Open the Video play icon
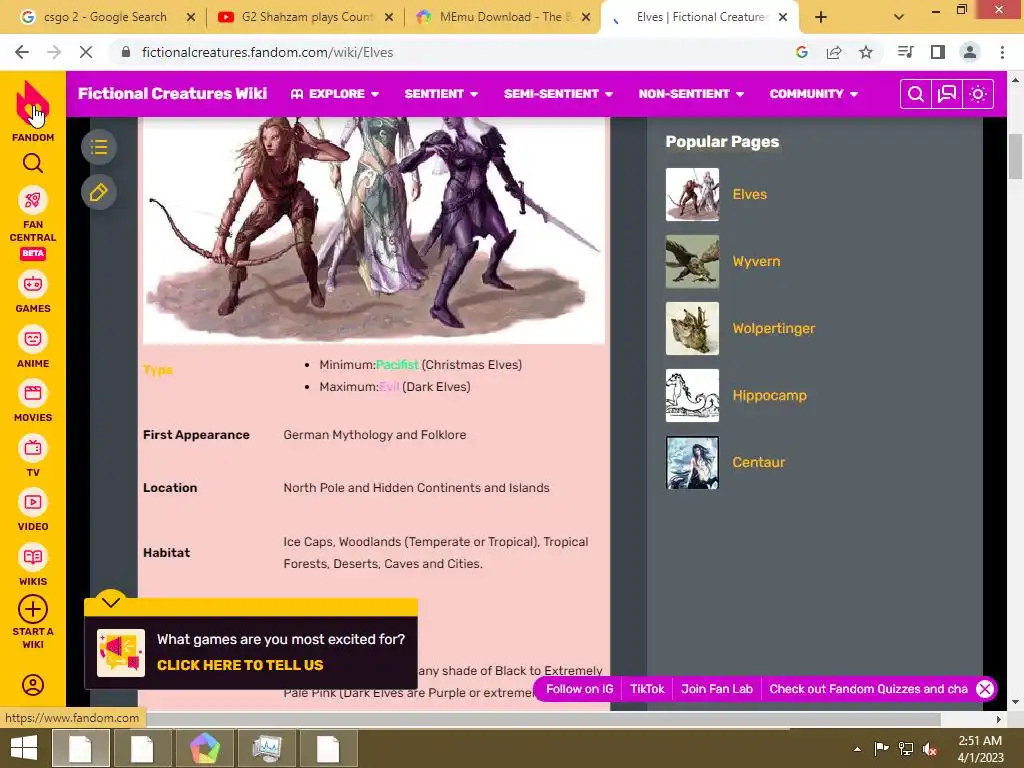The height and width of the screenshot is (768, 1024). pos(33,502)
